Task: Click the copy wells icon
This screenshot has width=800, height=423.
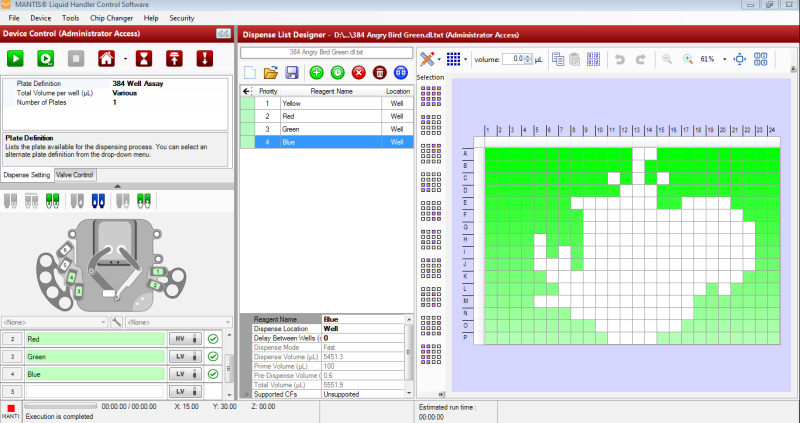Action: 558,59
